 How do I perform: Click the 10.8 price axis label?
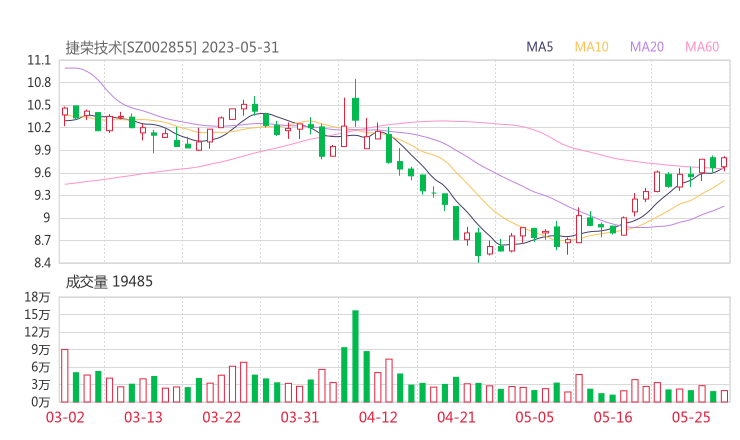coord(39,83)
